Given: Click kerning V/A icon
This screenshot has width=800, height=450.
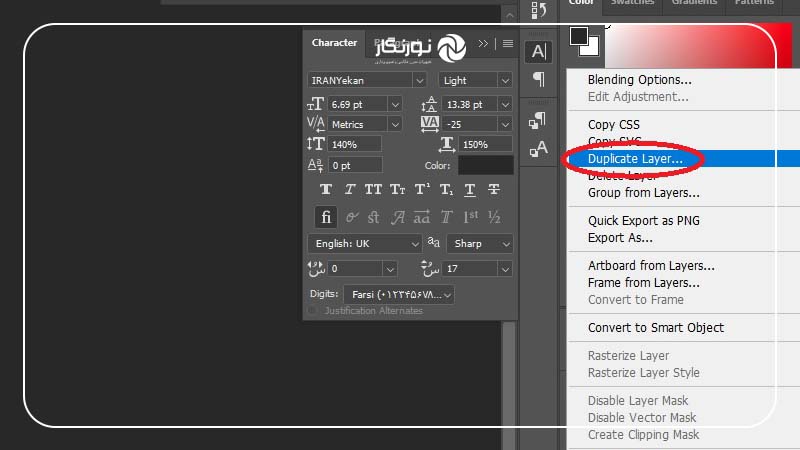Looking at the screenshot, I should point(315,124).
